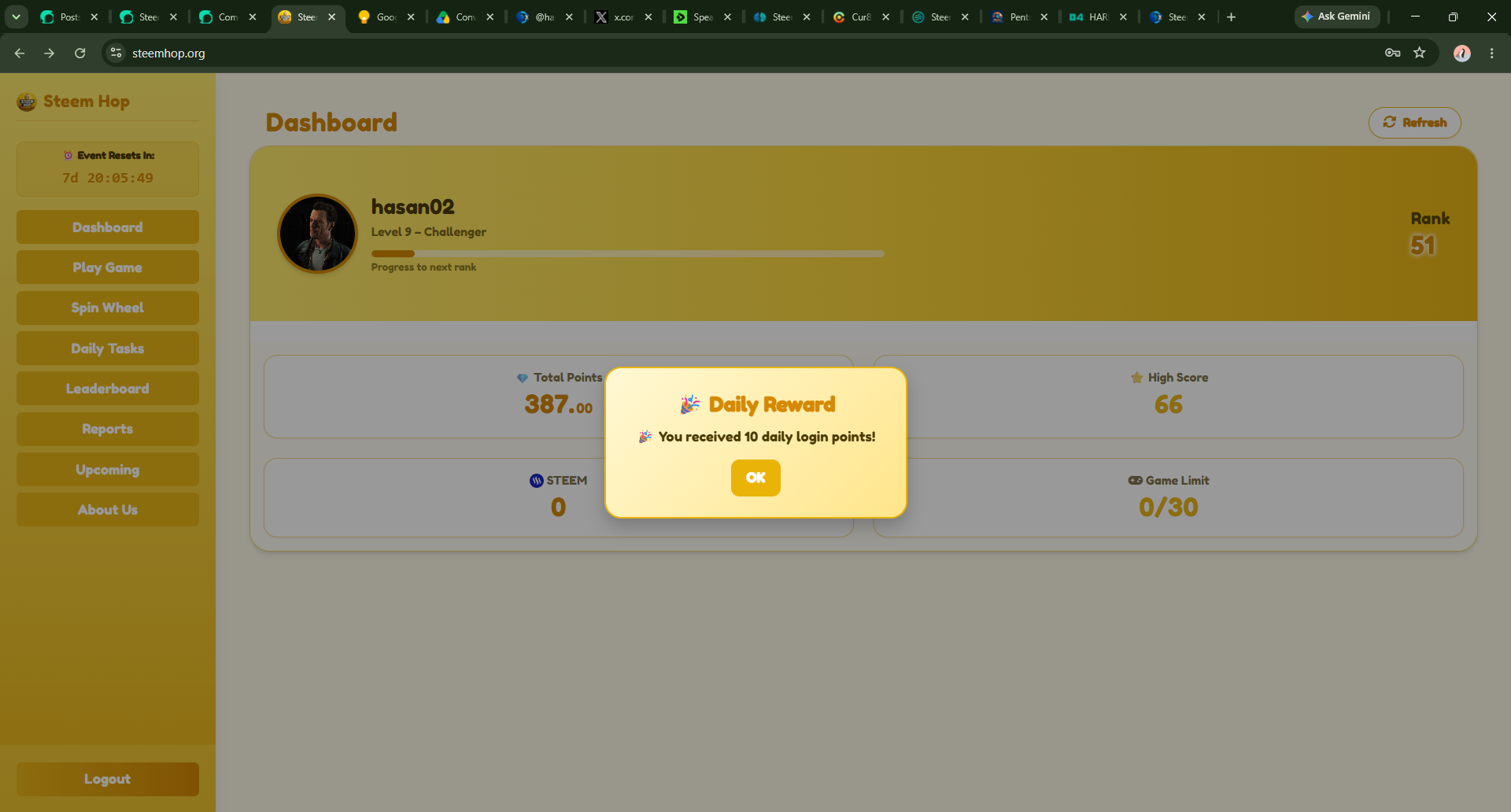Open Reports in sidebar

(108, 429)
